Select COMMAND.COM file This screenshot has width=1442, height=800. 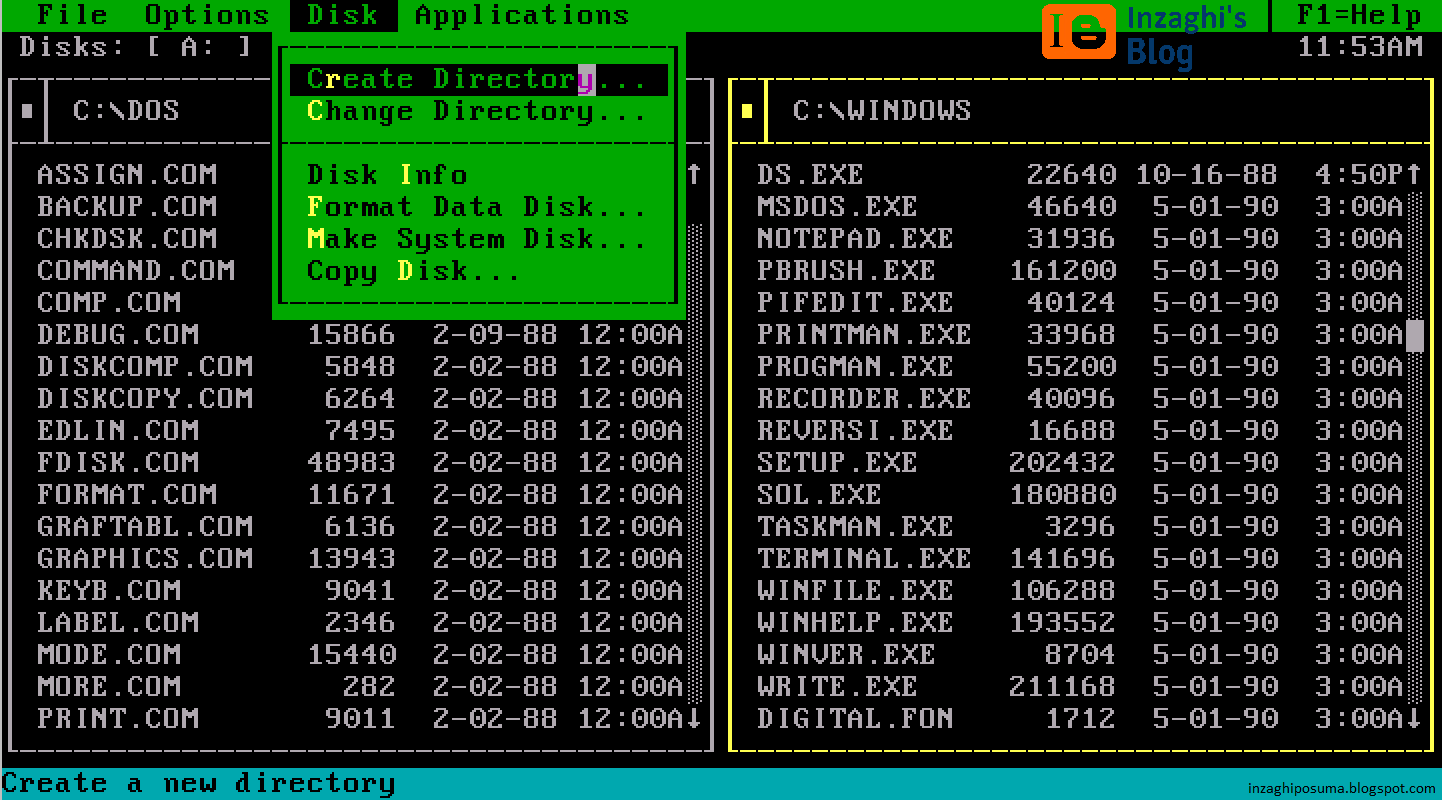[x=136, y=270]
